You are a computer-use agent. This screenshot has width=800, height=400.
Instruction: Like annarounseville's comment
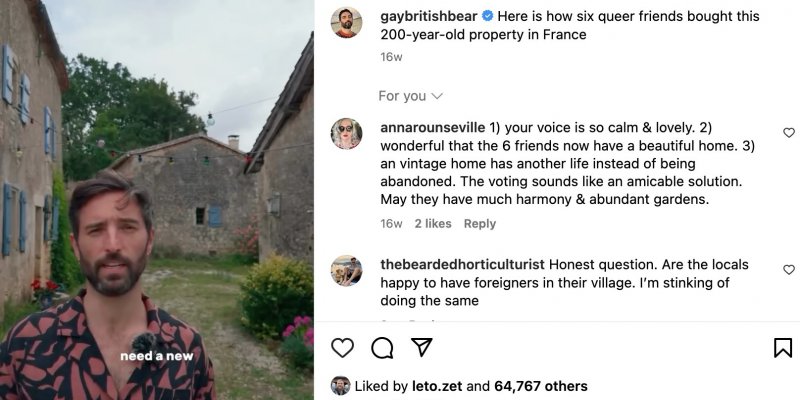tap(789, 133)
